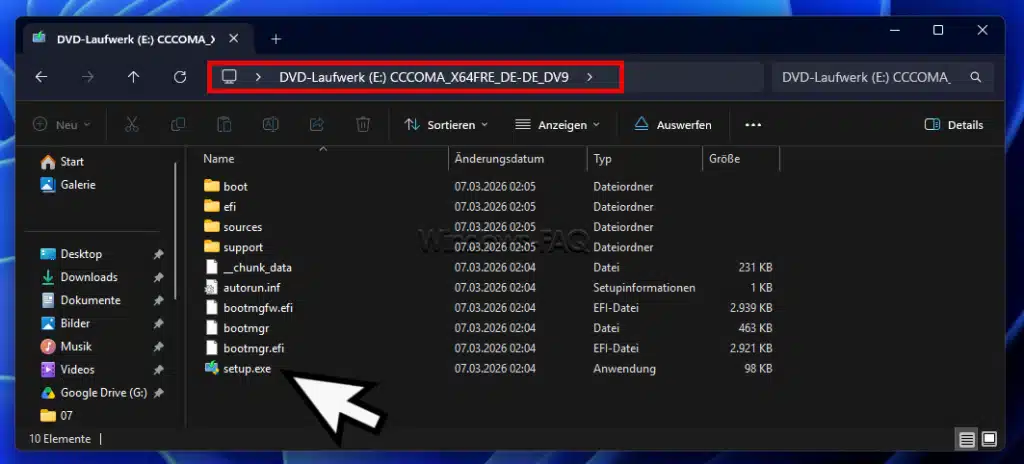Click DVD-Laufwerk (E:) path segment in address bar
Viewport: 1024px width, 464px height.
(424, 77)
